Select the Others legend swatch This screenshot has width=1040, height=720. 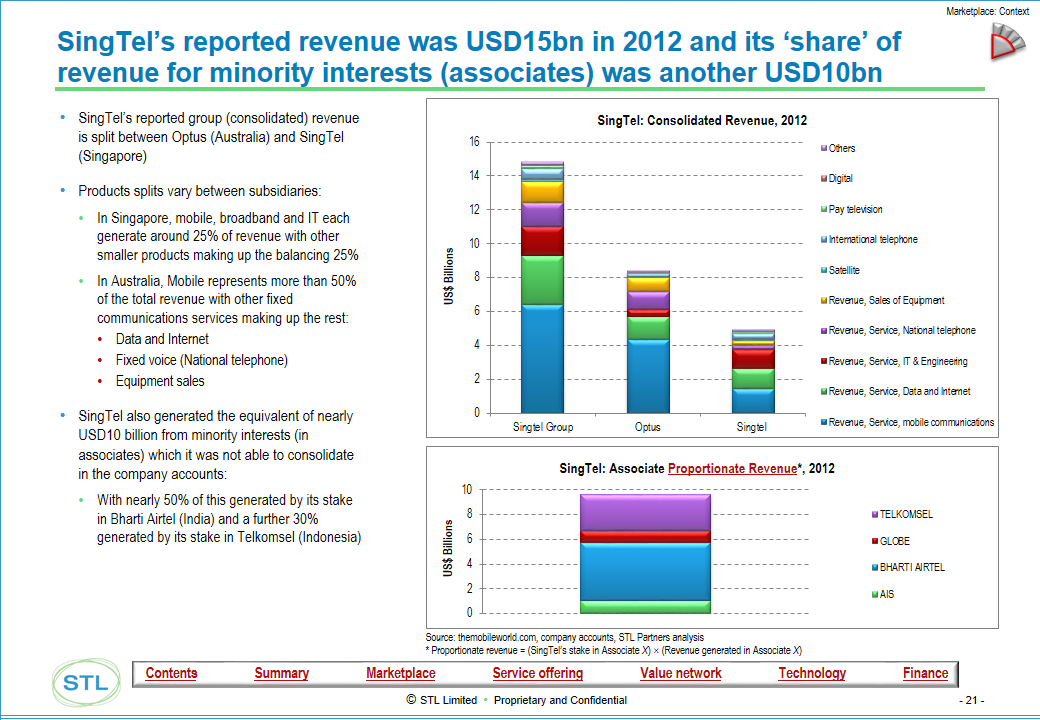(x=824, y=149)
